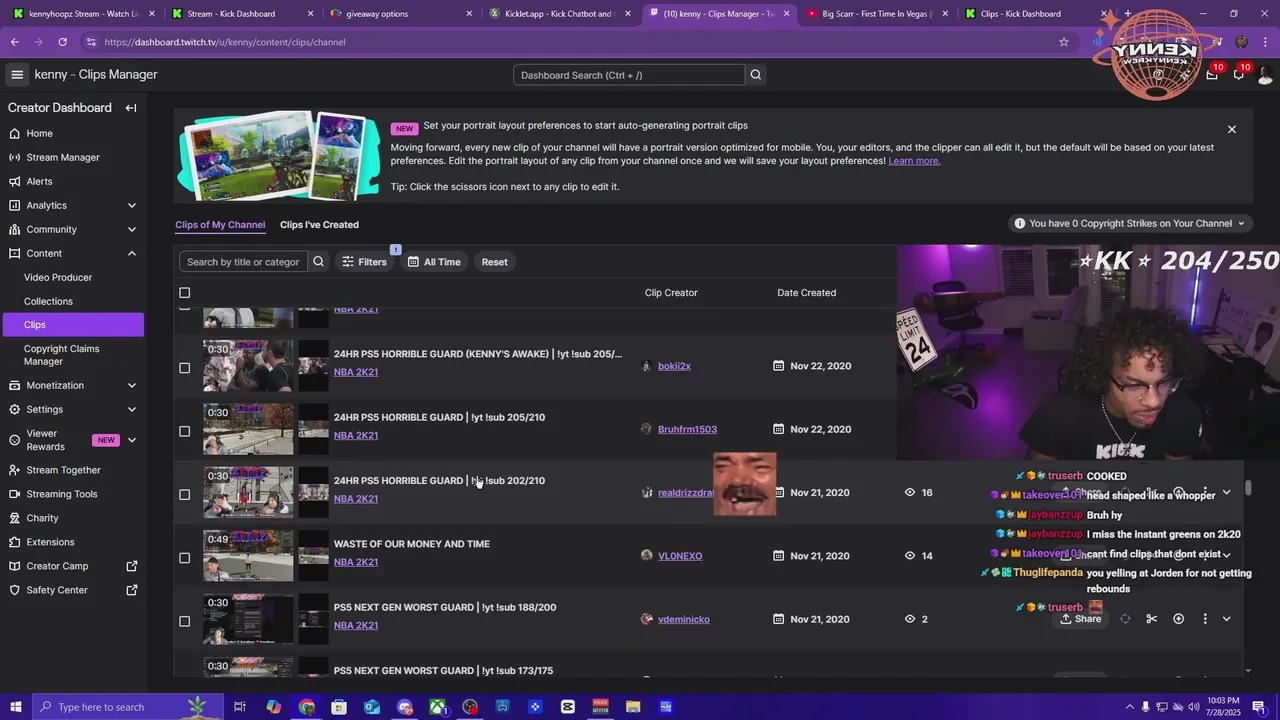
Task: Dismiss the portrait layout banner
Action: (x=1232, y=129)
